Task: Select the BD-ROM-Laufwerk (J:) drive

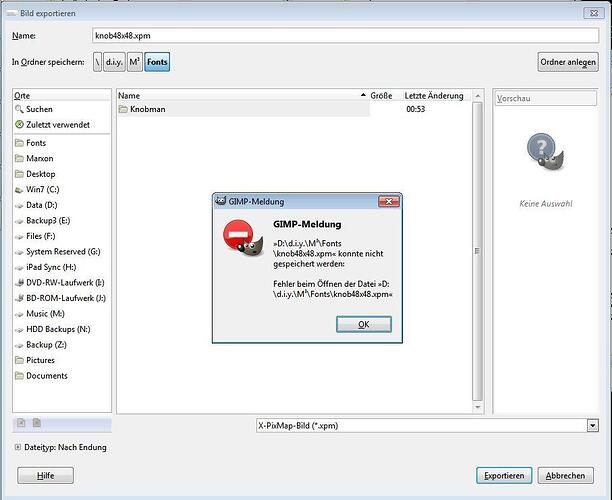Action: point(60,298)
